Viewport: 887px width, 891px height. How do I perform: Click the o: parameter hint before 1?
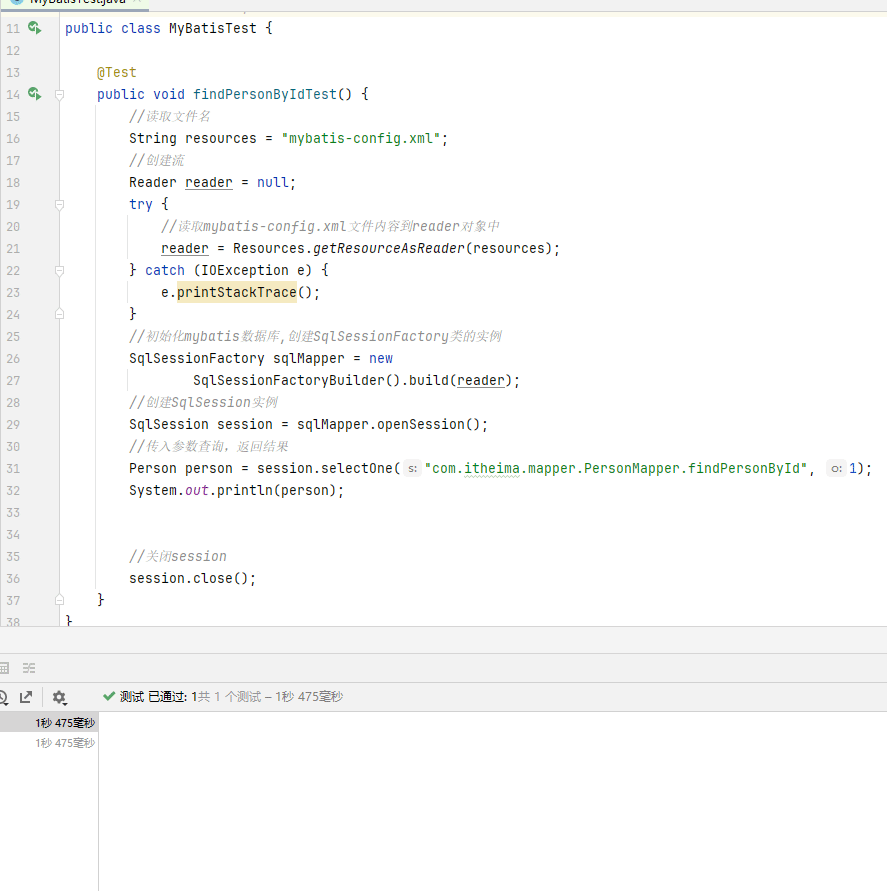point(836,468)
